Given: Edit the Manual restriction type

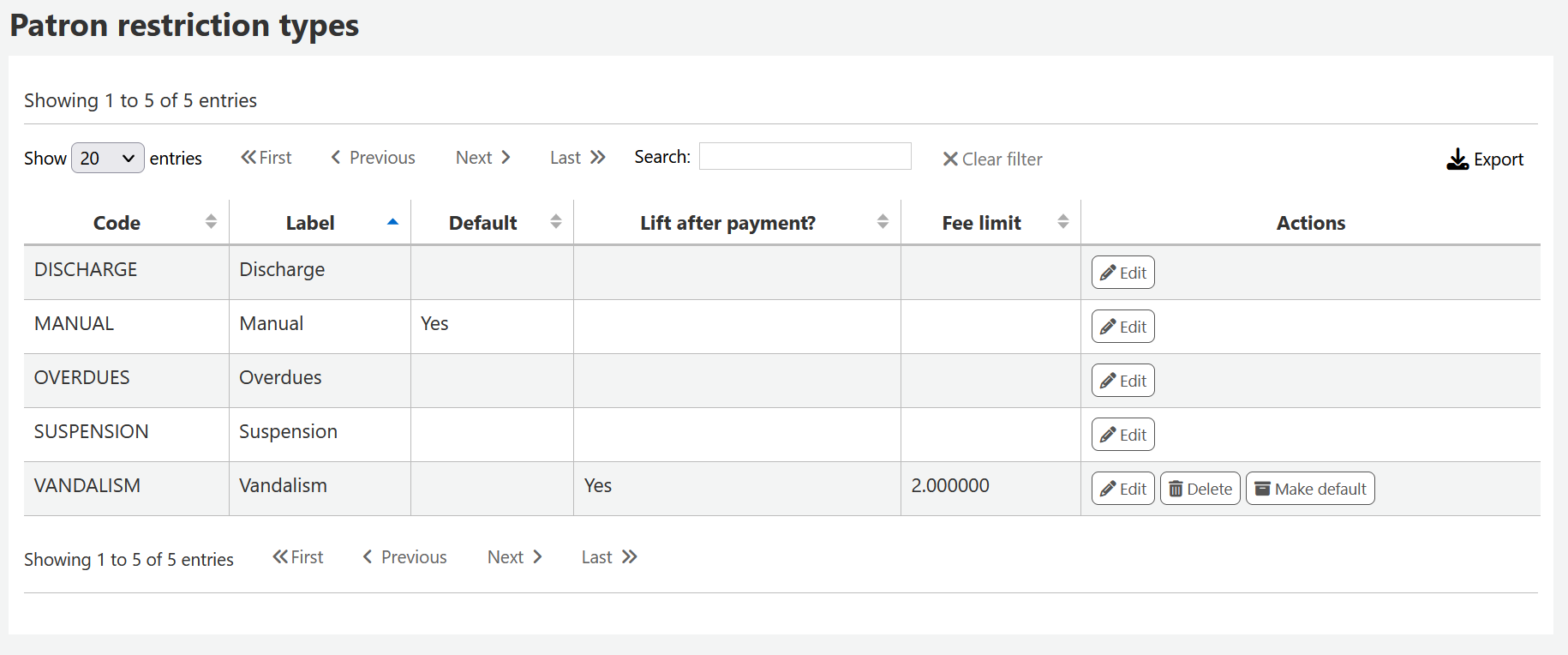Looking at the screenshot, I should pos(1122,327).
